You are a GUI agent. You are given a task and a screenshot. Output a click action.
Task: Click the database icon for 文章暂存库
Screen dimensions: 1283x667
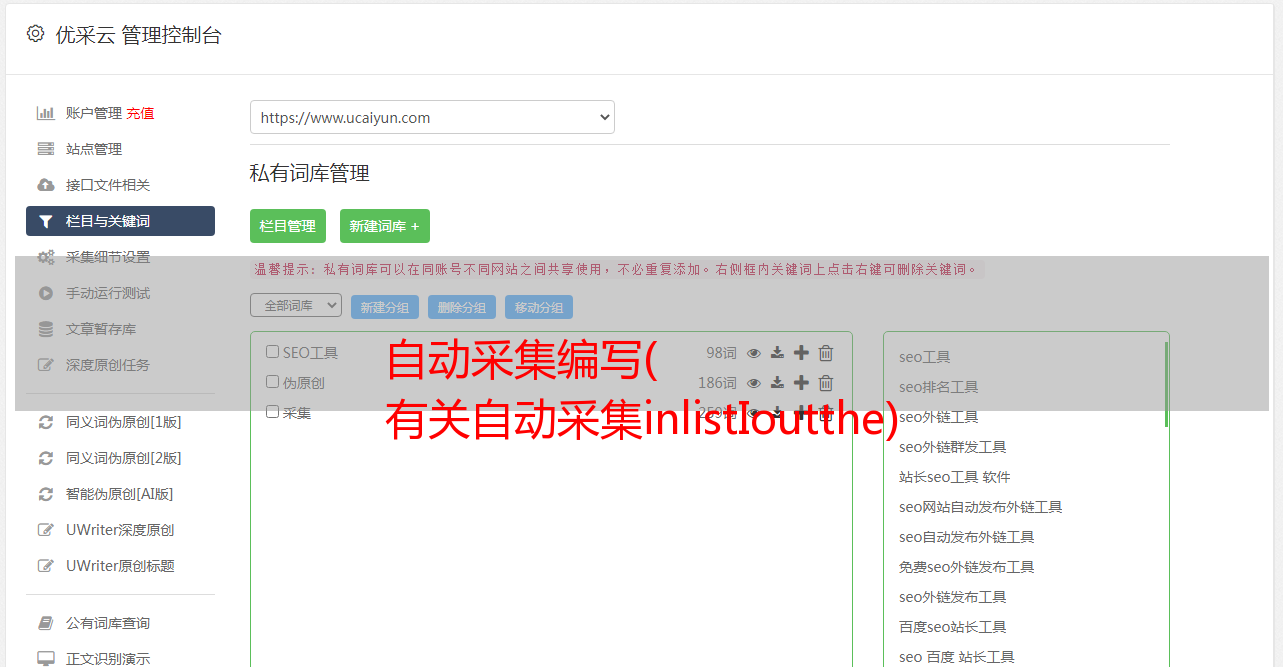coord(45,329)
